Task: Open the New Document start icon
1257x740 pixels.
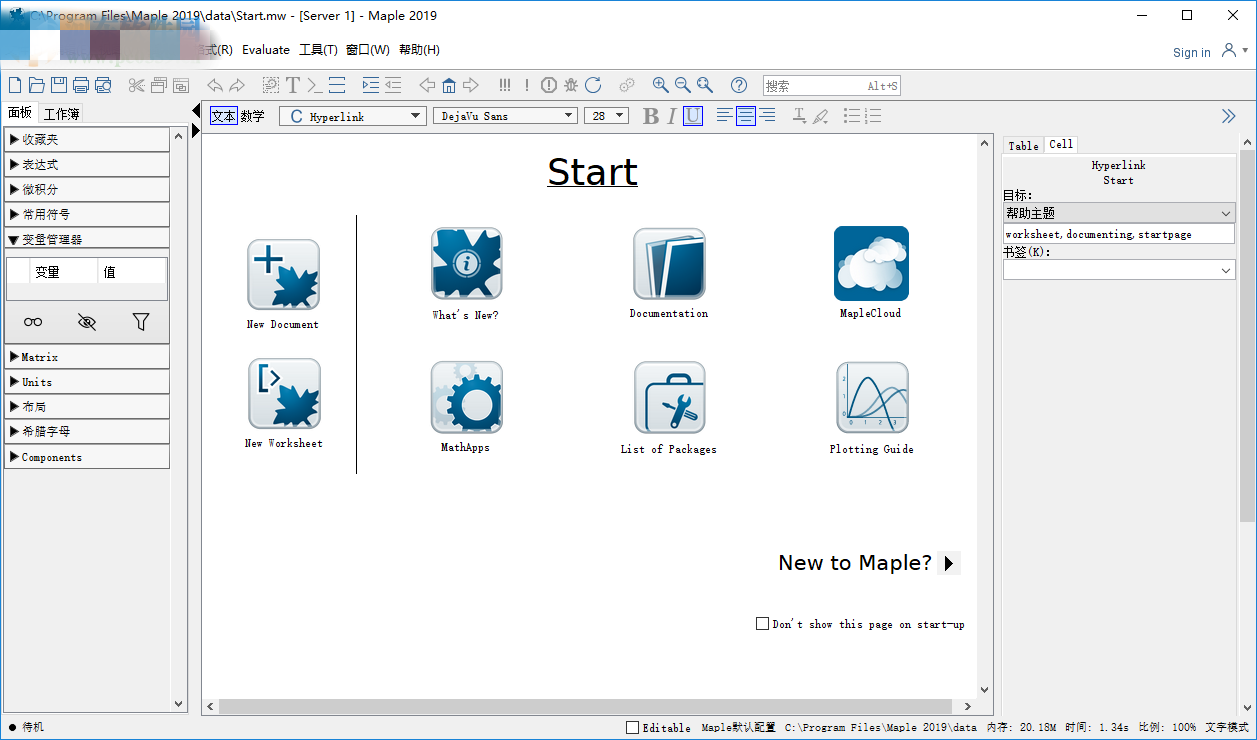Action: pos(283,274)
